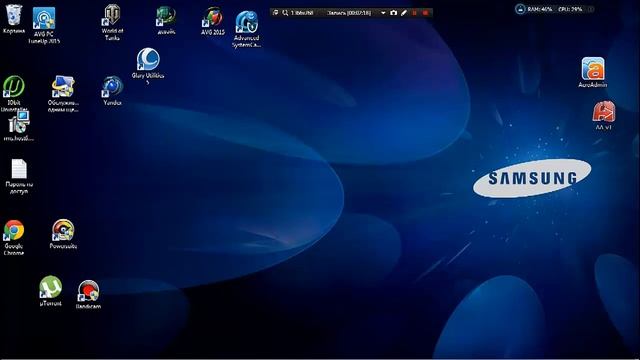The image size is (640, 360).
Task: Click the RAM usage percentage readout
Action: pos(540,9)
